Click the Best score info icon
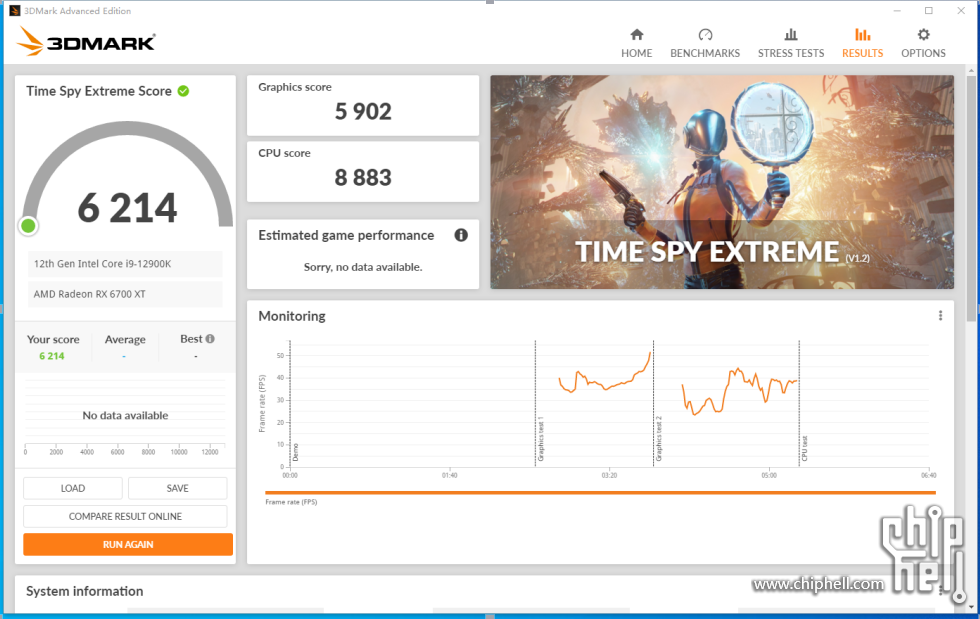This screenshot has height=619, width=980. [x=210, y=339]
